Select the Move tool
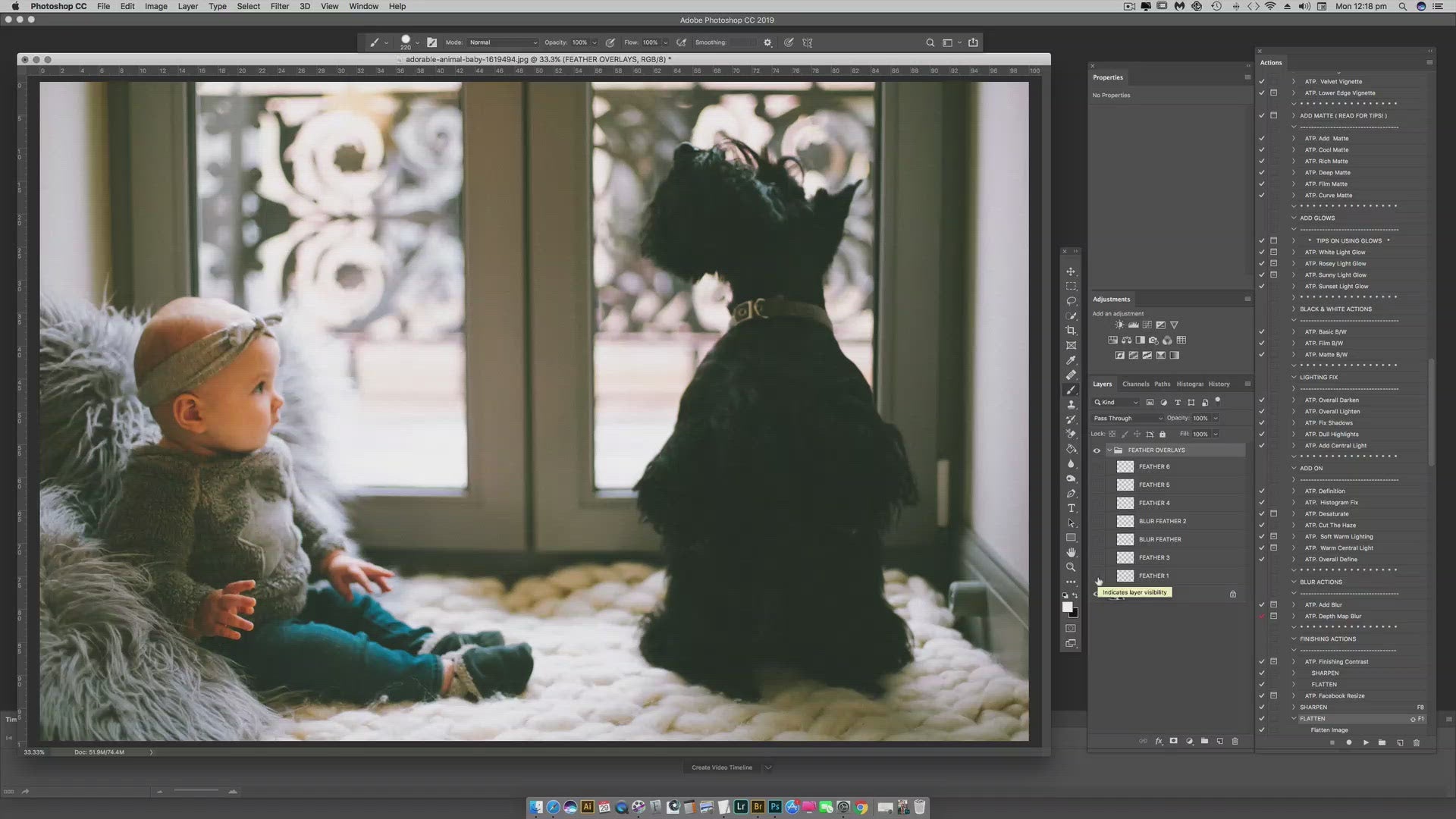The image size is (1456, 819). pos(1071,271)
